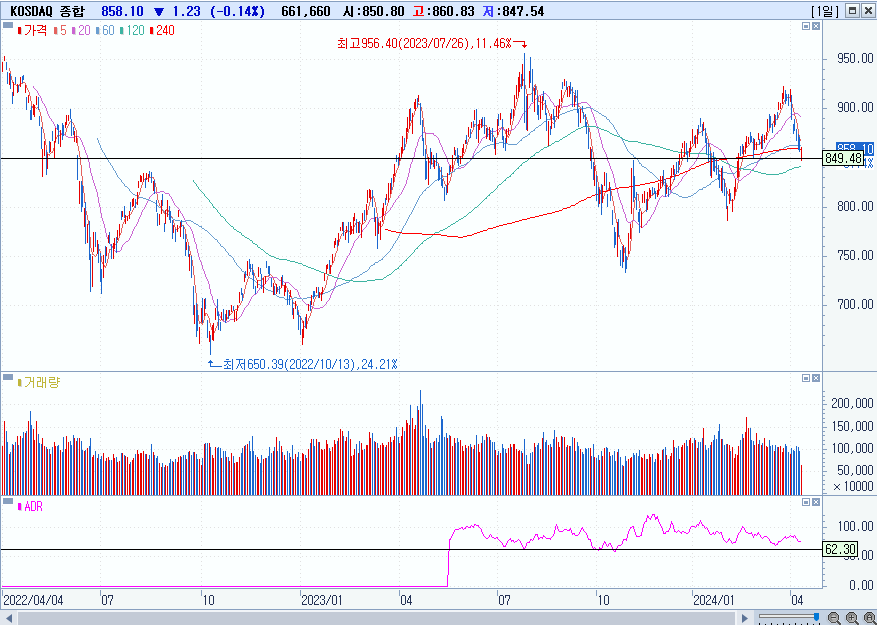Viewport: 877px width, 625px height.
Task: Click the horizontal chart scrollbar track
Action: 378,618
